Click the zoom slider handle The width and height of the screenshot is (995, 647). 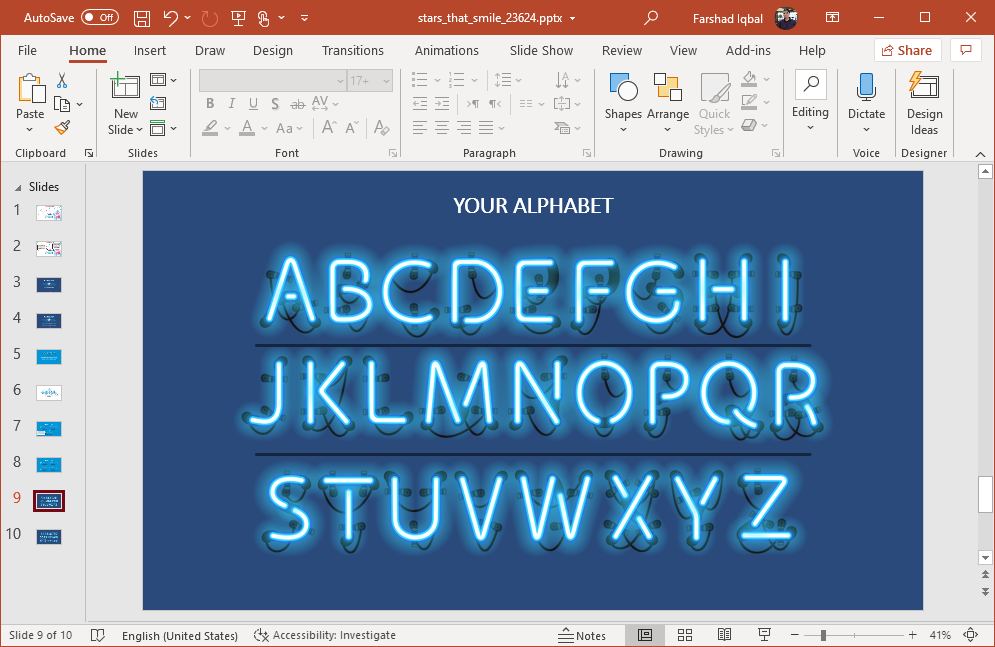[x=823, y=635]
